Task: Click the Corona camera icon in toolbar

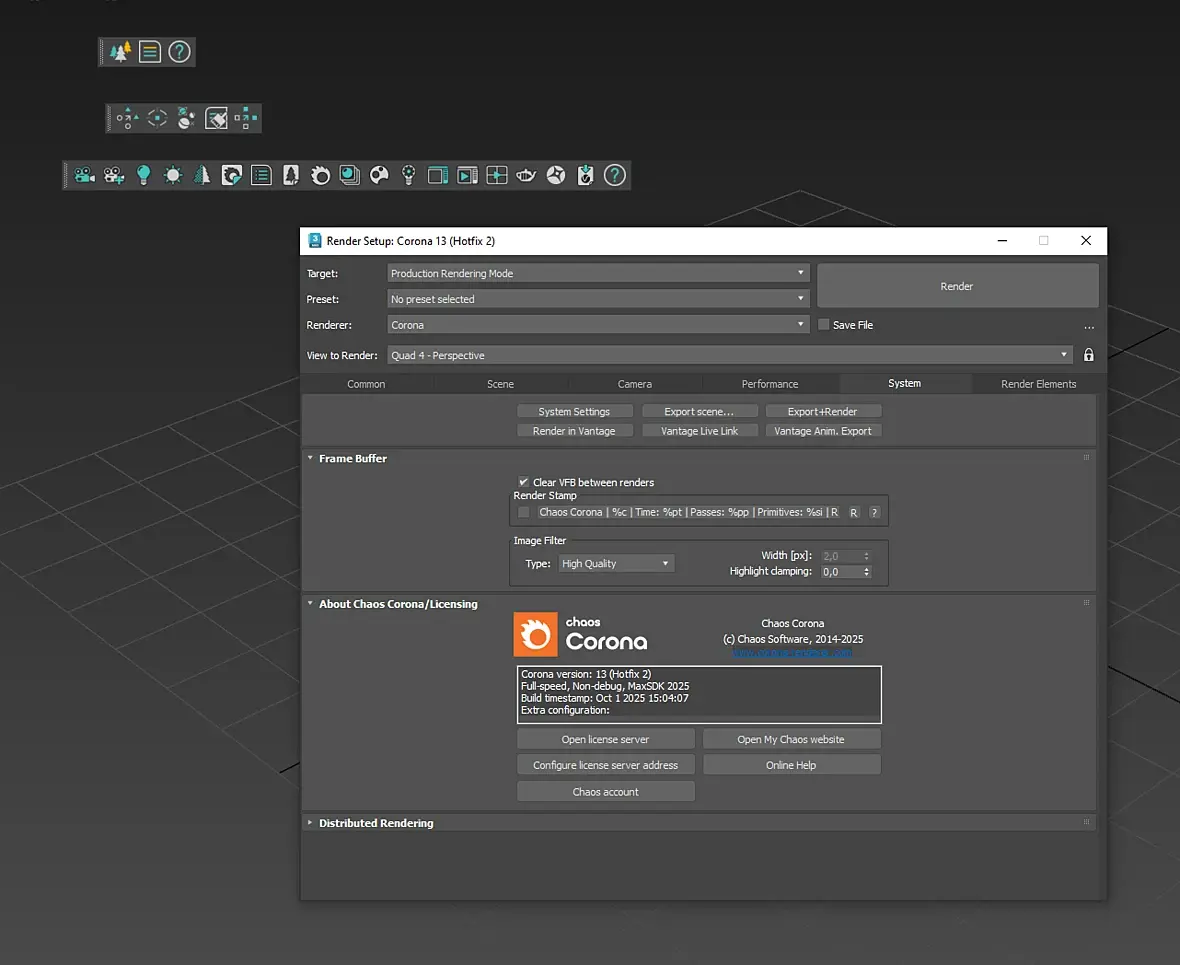Action: click(x=85, y=176)
